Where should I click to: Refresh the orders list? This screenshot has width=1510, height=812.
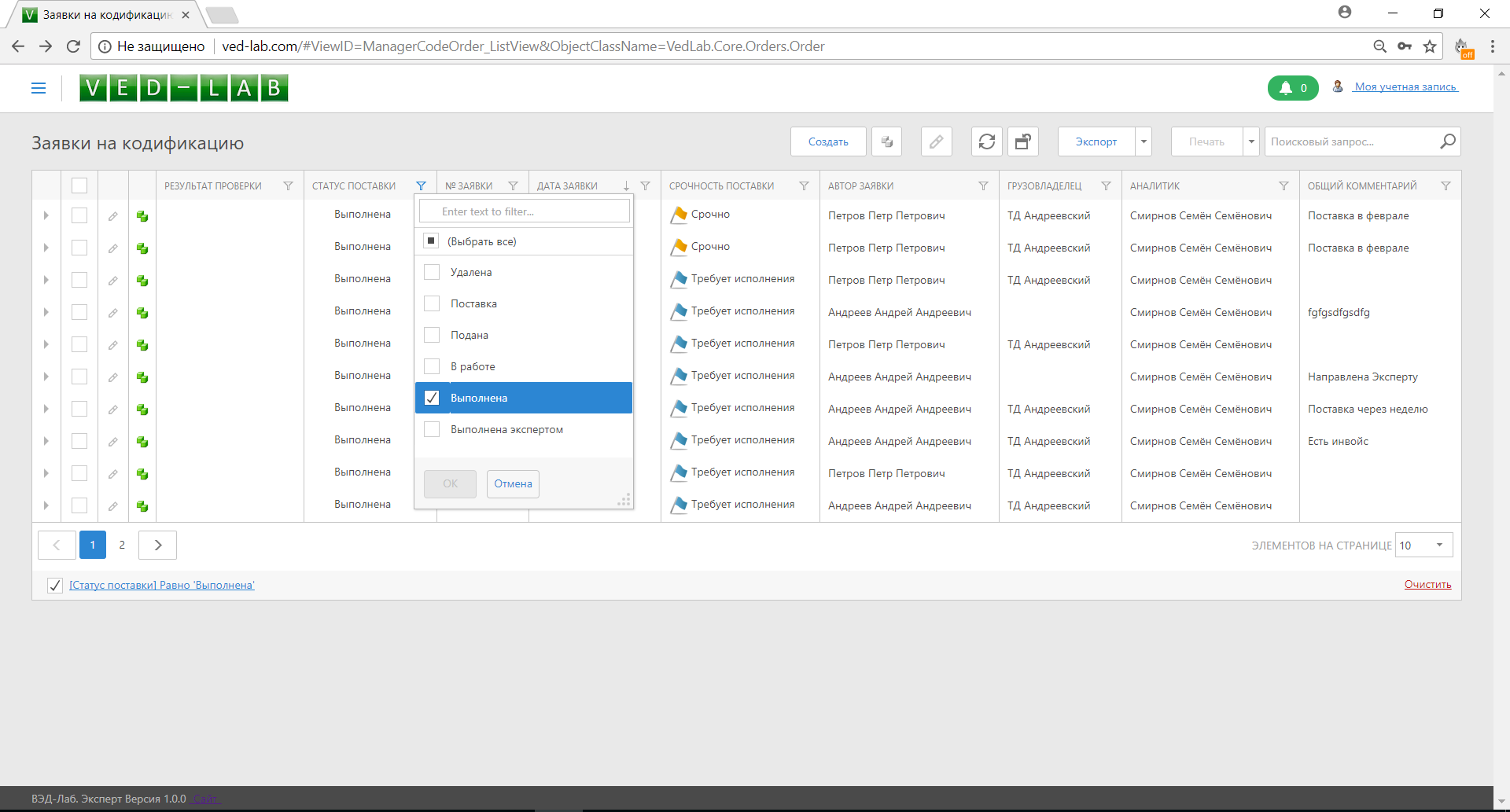point(987,141)
